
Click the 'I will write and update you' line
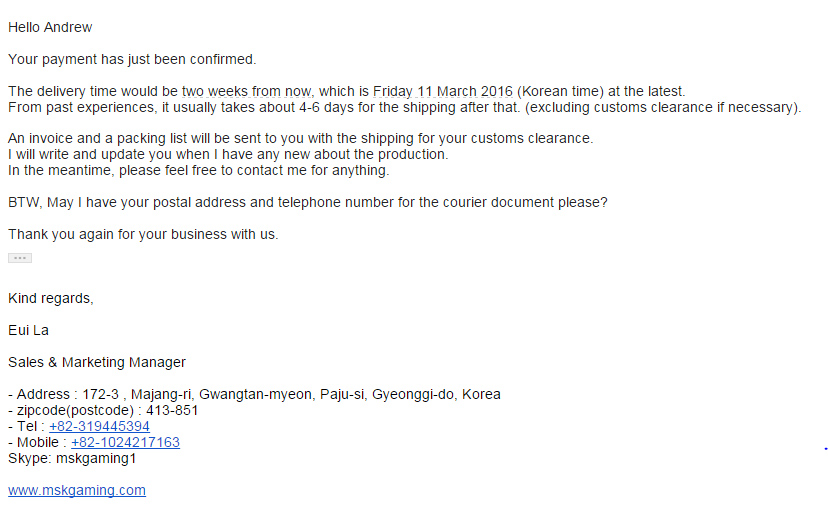[228, 155]
